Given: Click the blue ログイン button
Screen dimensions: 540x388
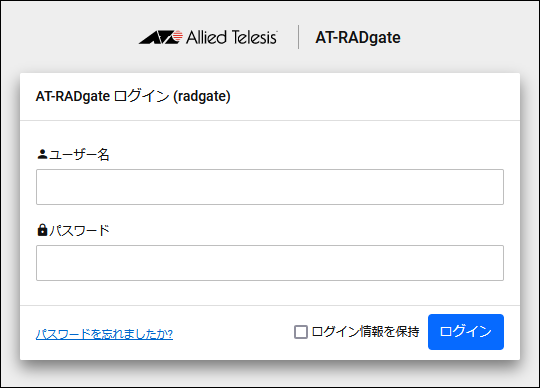Looking at the screenshot, I should (x=466, y=332).
